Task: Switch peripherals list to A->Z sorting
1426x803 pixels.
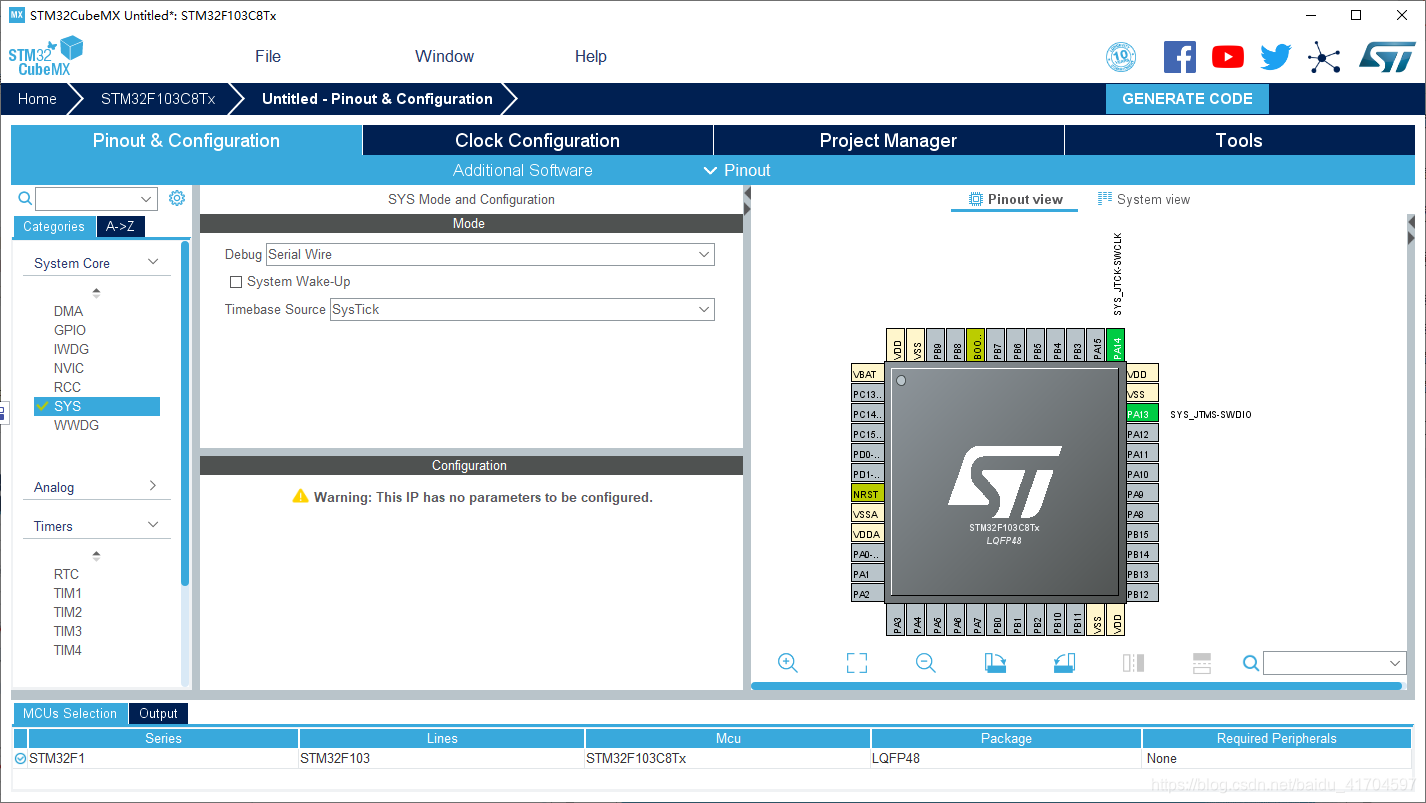Action: (120, 227)
